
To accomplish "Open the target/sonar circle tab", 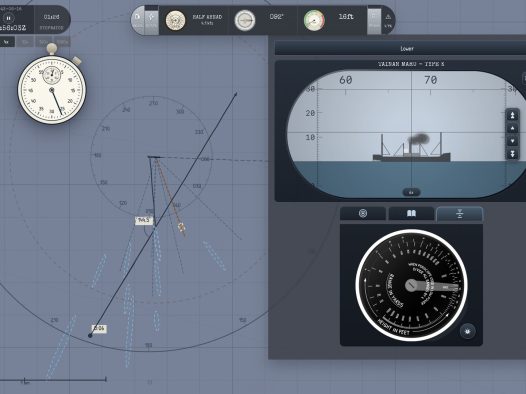I will click(363, 214).
